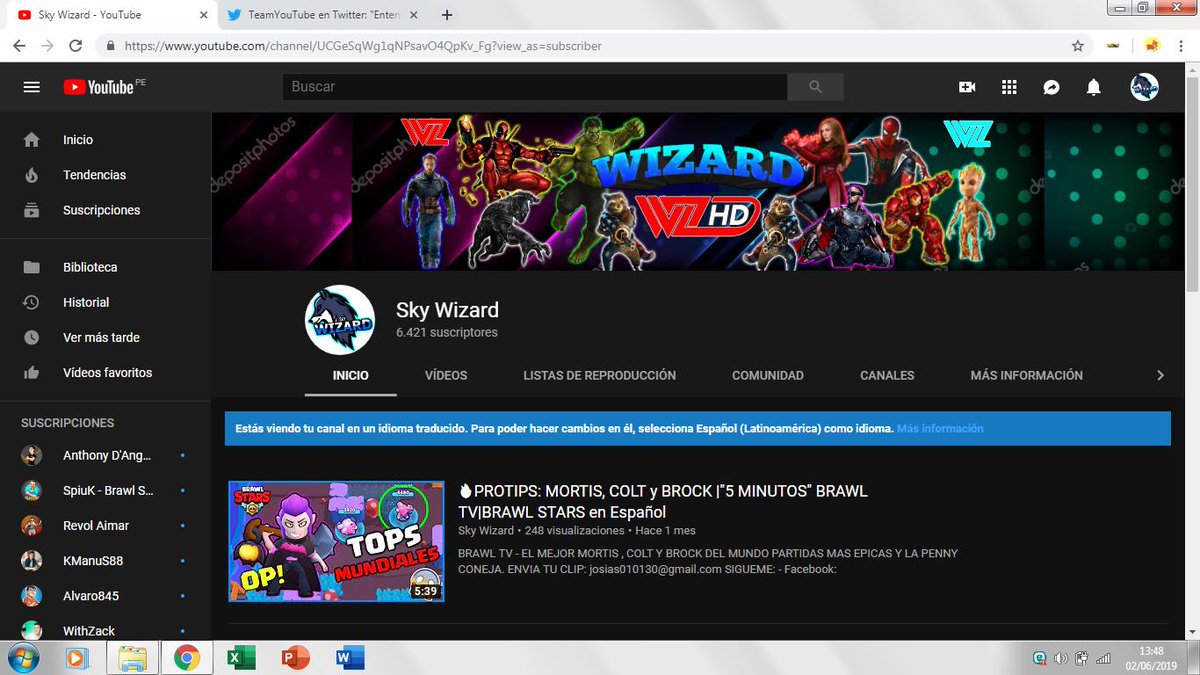This screenshot has width=1200, height=675.
Task: Open the file explorer taskbar icon
Action: click(x=133, y=658)
